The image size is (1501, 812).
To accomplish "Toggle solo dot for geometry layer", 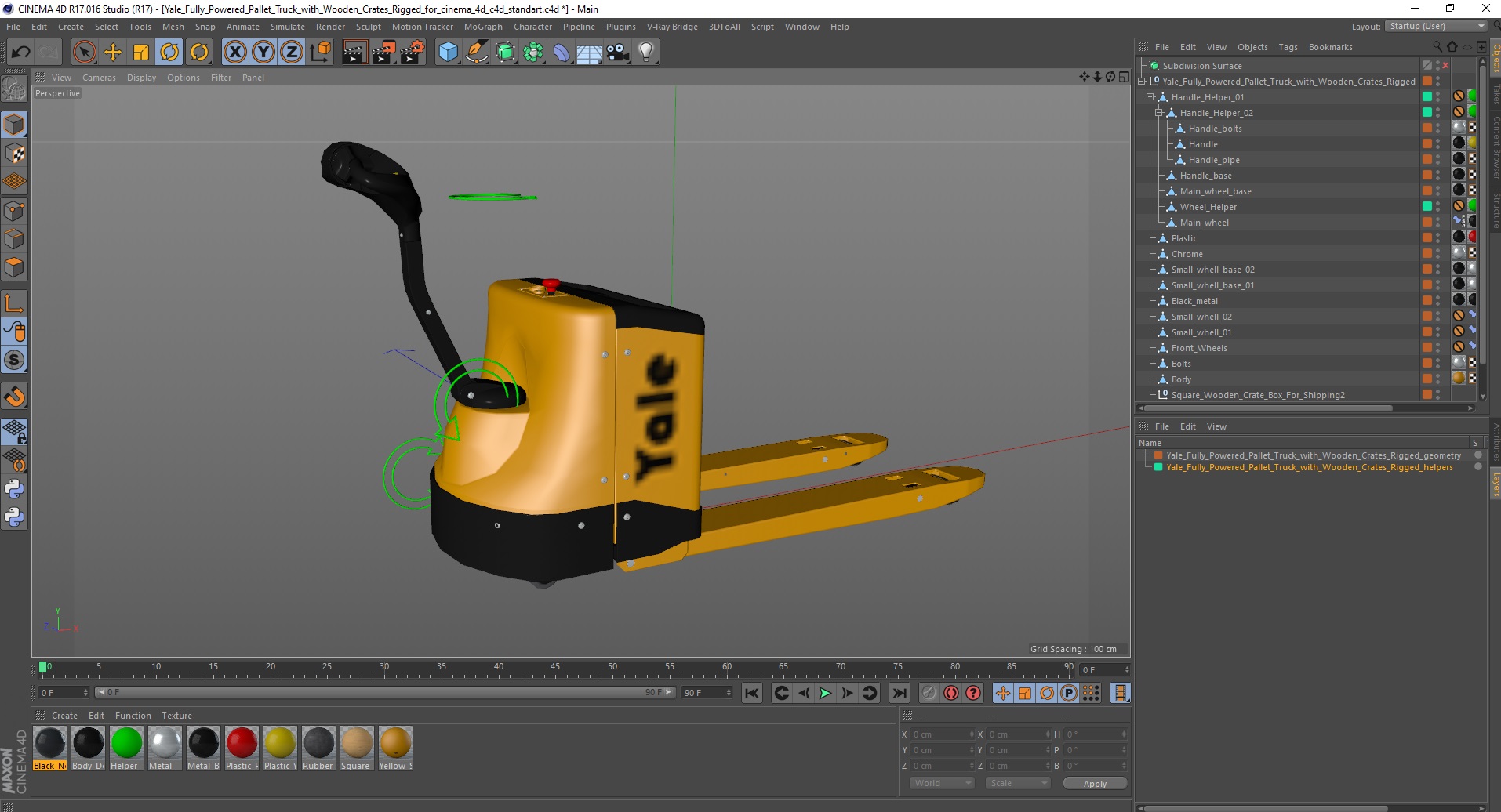I will click(1478, 455).
